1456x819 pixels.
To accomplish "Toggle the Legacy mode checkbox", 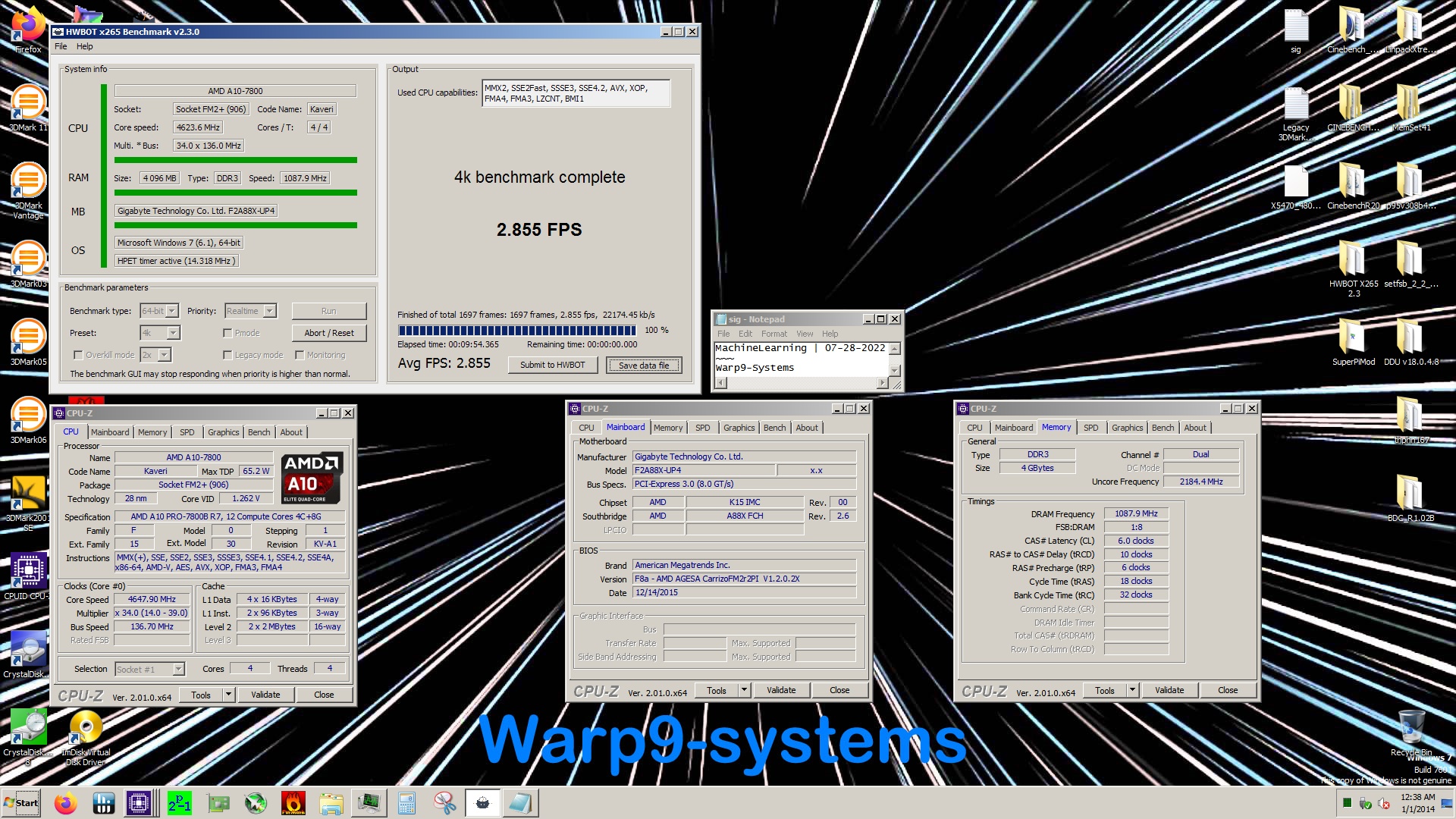I will click(x=227, y=355).
